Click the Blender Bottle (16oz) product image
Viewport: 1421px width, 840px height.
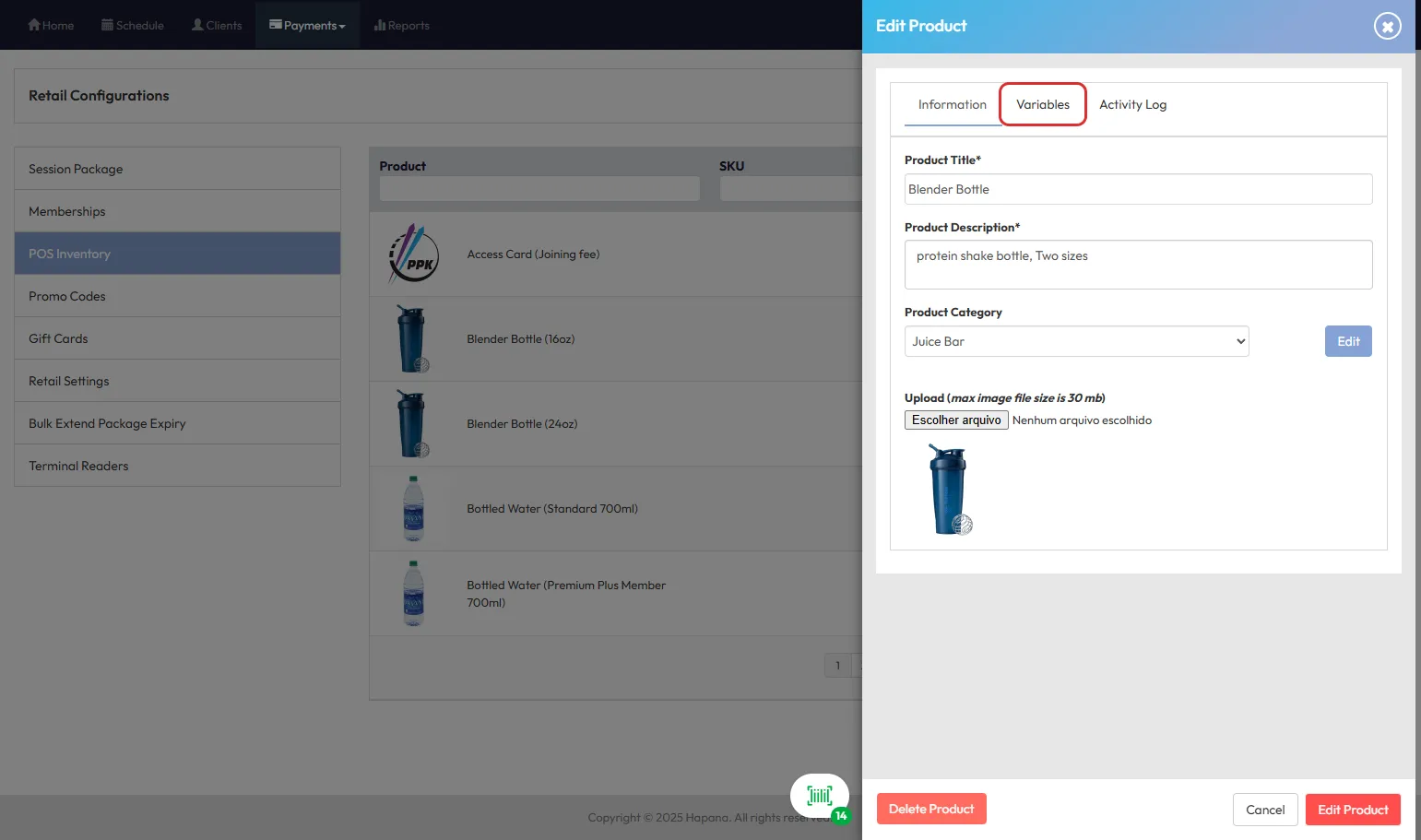pos(411,339)
